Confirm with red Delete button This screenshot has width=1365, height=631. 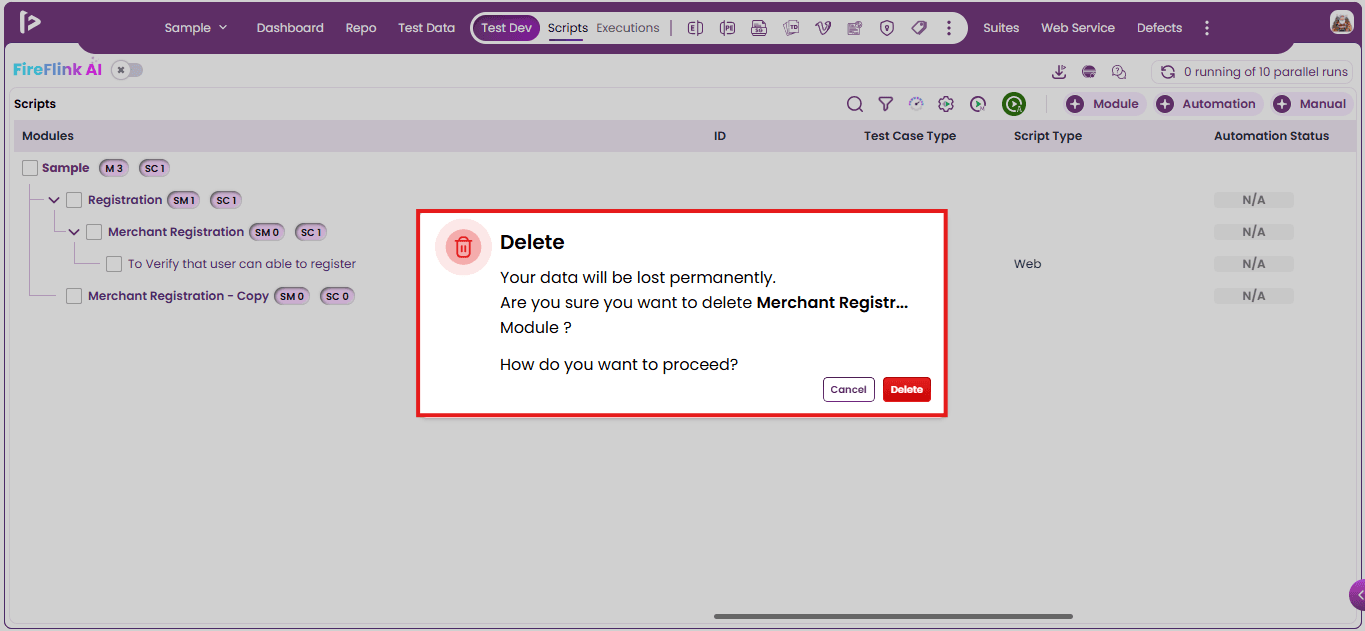(x=907, y=389)
